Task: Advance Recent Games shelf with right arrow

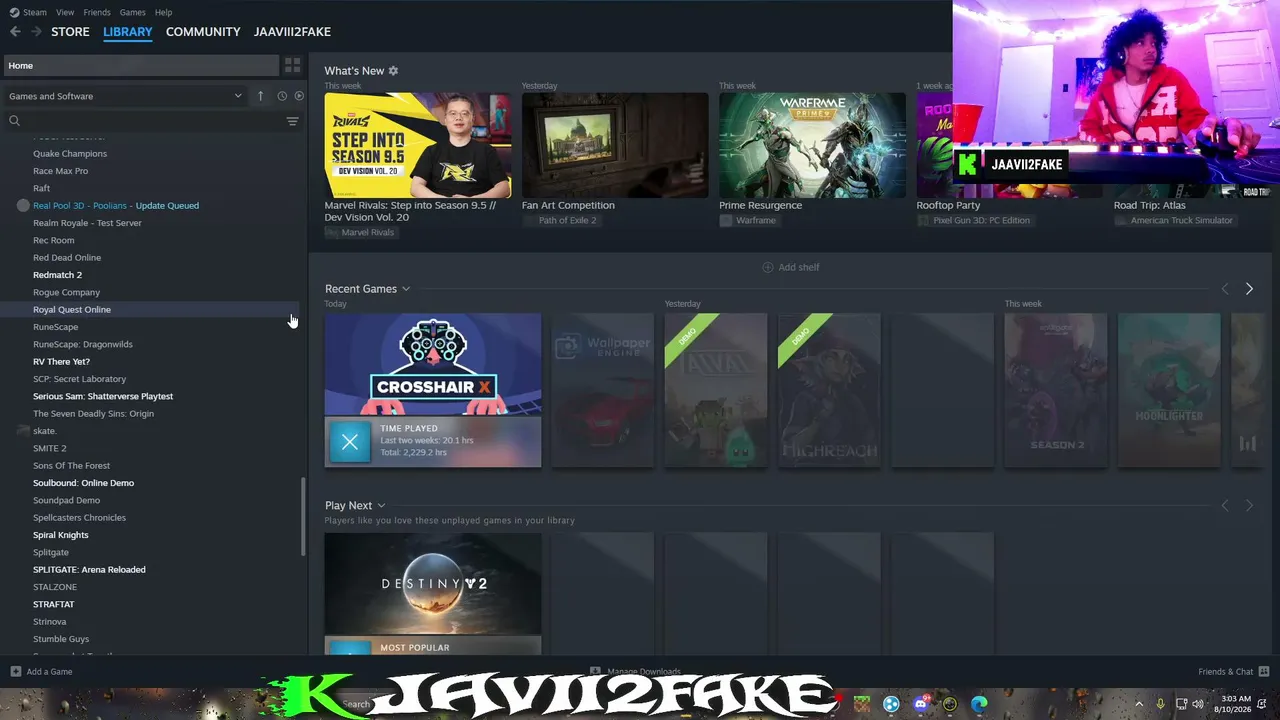Action: coord(1249,289)
